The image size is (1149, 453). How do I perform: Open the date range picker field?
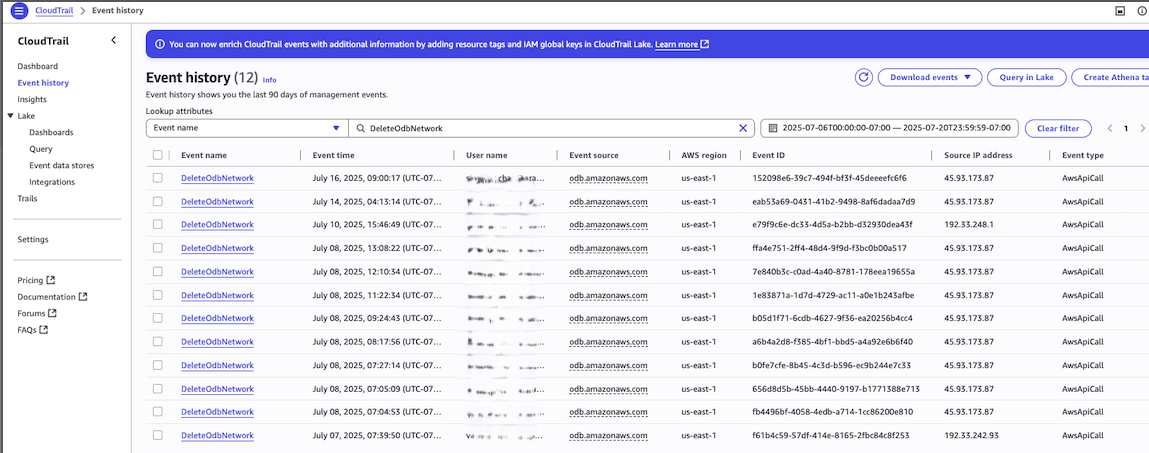(890, 128)
